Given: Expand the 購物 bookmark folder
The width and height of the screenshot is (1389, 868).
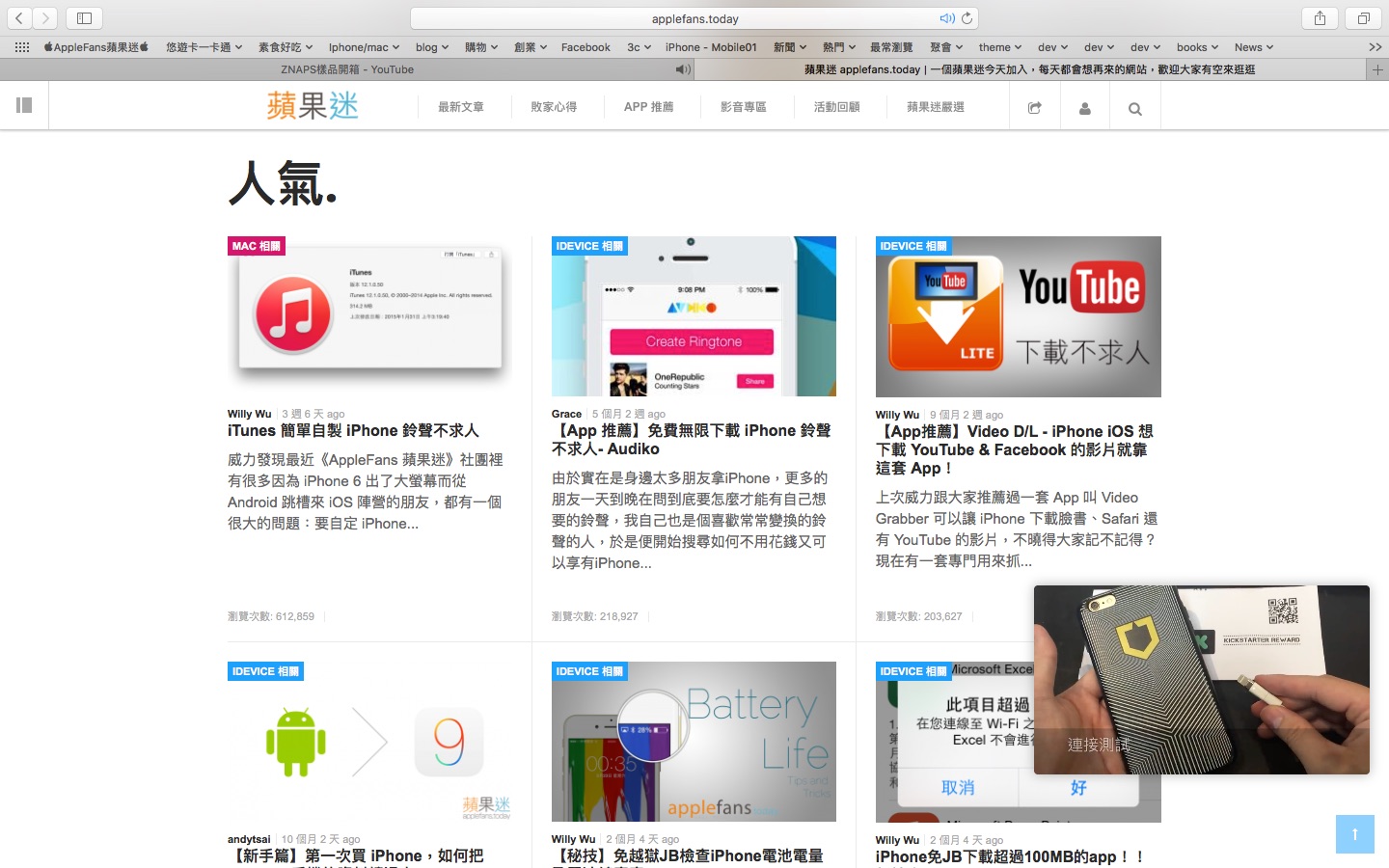Looking at the screenshot, I should pos(481,47).
